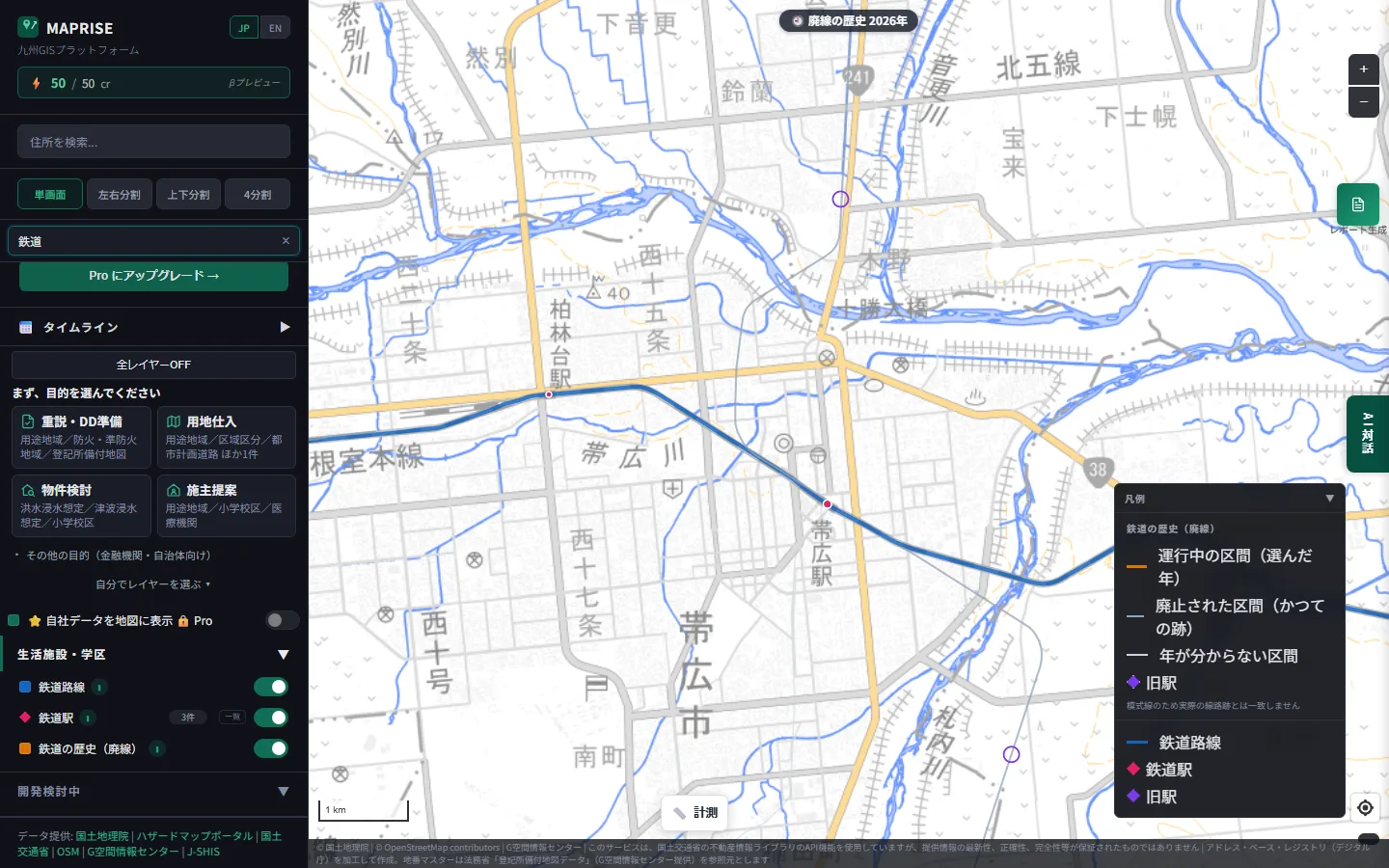
Task: Open the レポート生成 document icon
Action: (1357, 204)
